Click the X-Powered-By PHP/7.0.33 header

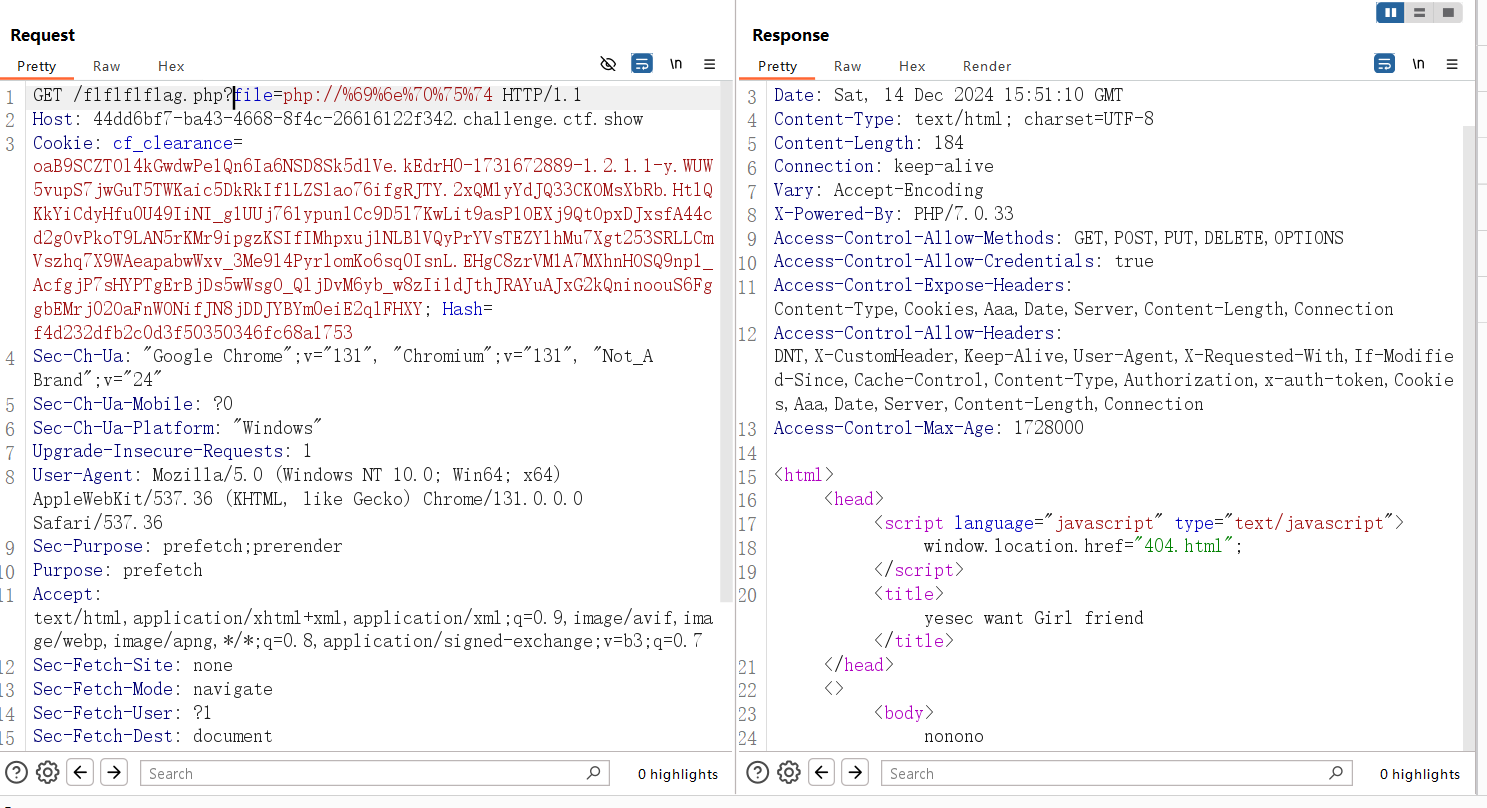click(894, 214)
